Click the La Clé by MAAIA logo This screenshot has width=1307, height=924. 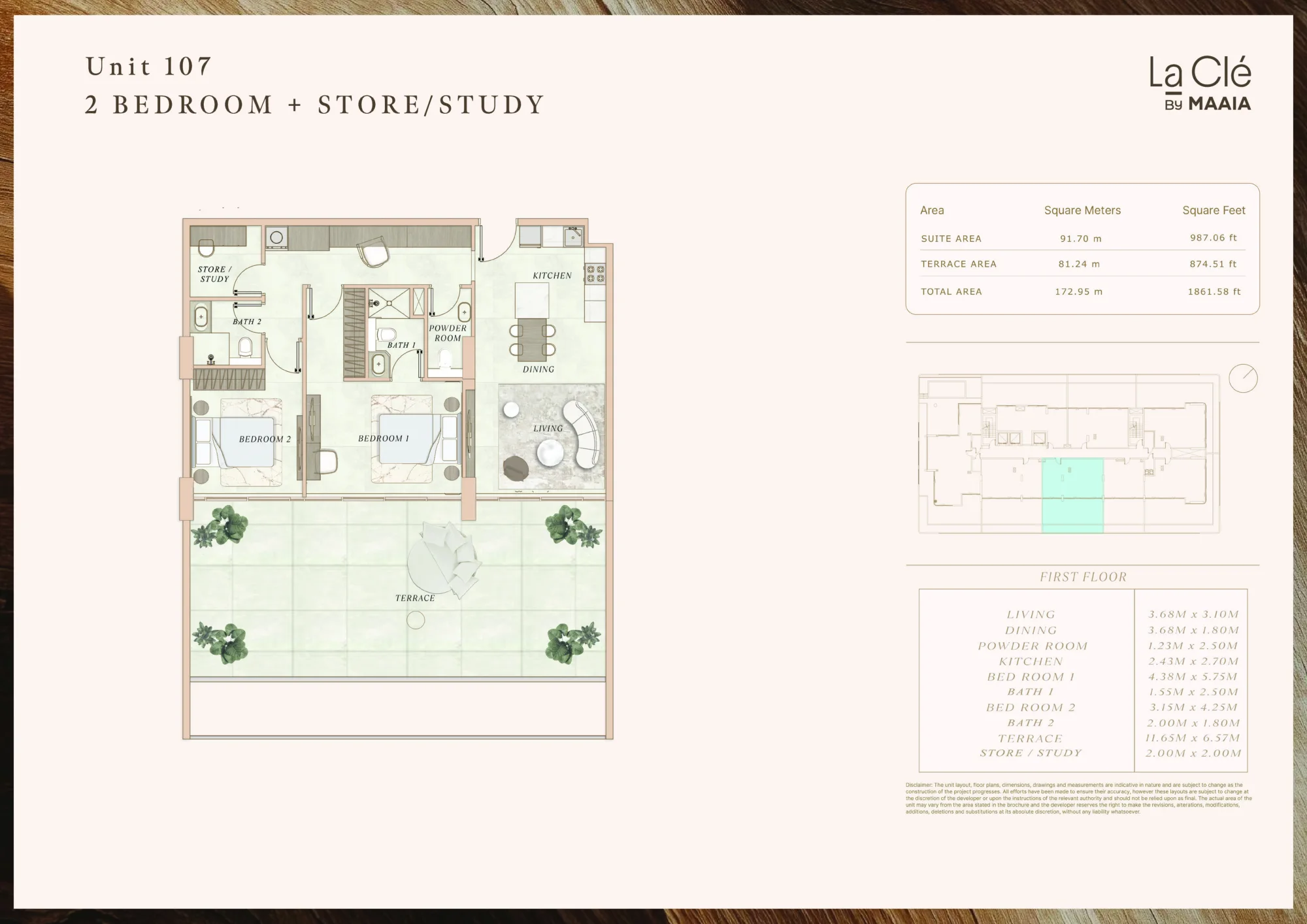click(x=1200, y=84)
